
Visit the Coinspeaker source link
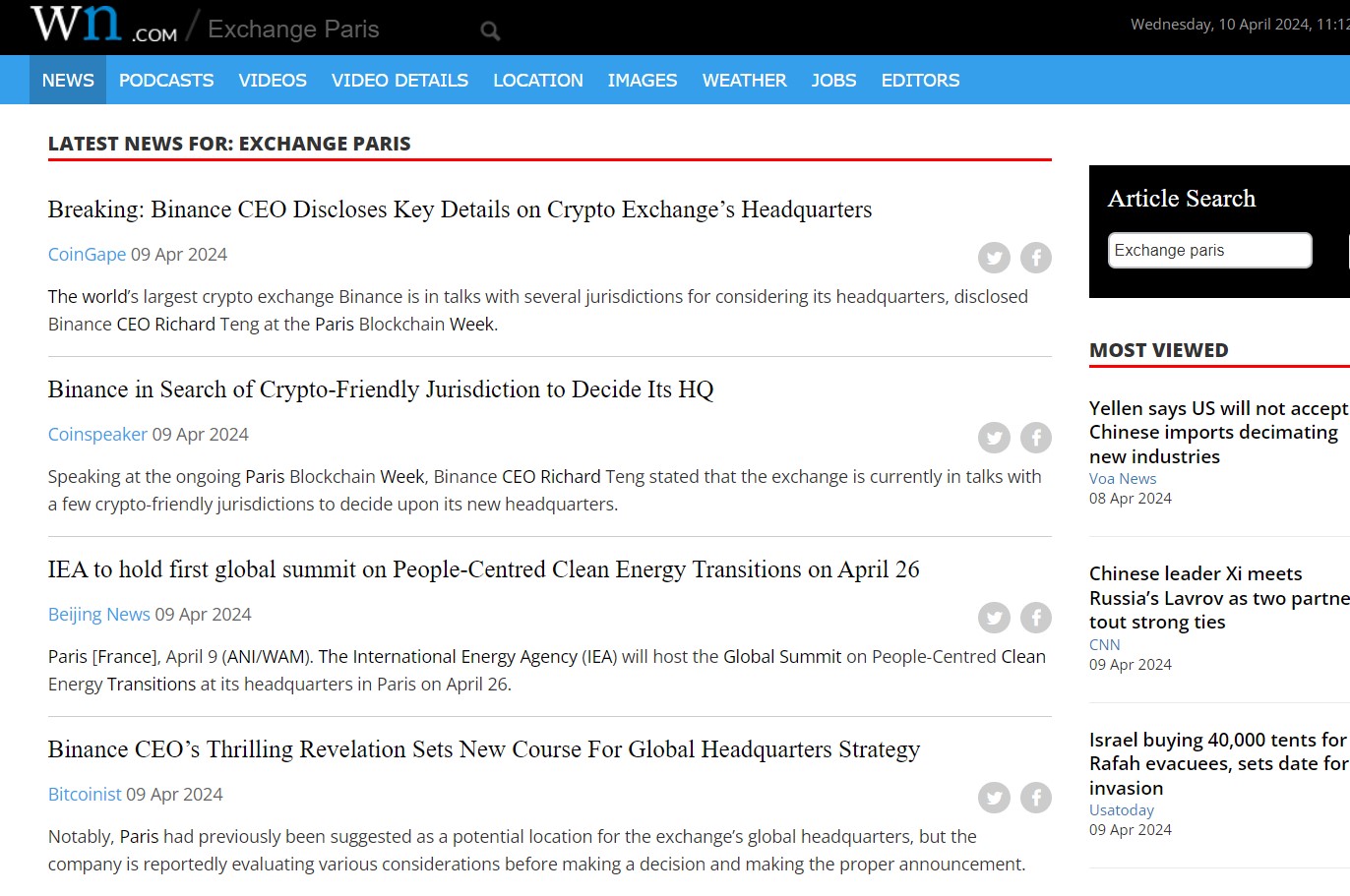[97, 434]
